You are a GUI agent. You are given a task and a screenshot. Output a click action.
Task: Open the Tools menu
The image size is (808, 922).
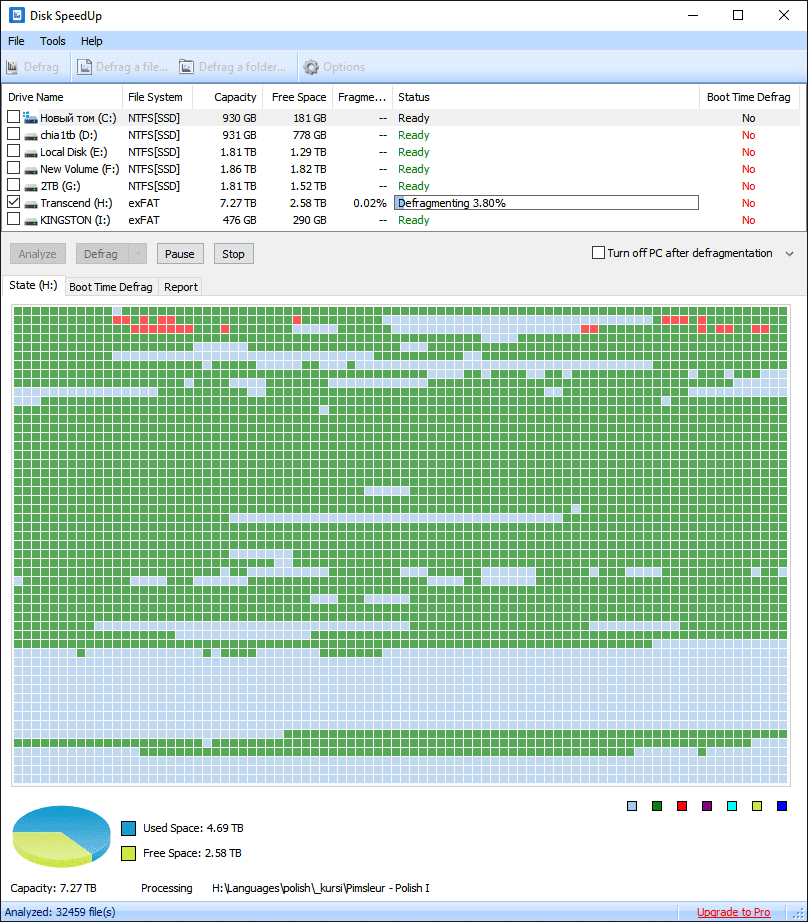(52, 41)
